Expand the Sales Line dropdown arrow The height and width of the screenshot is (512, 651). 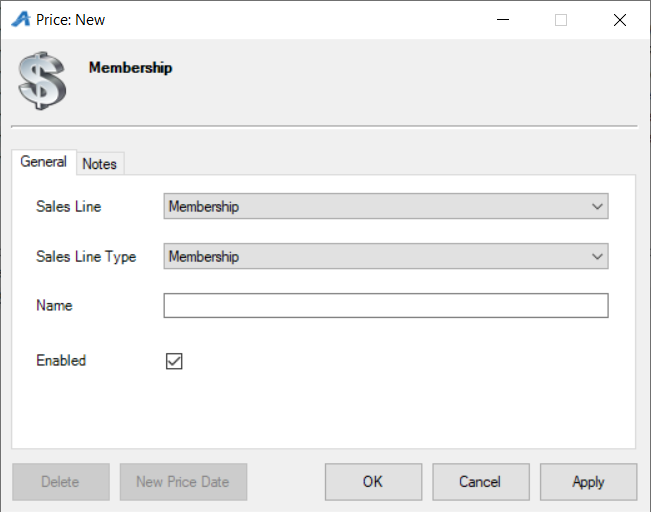597,206
